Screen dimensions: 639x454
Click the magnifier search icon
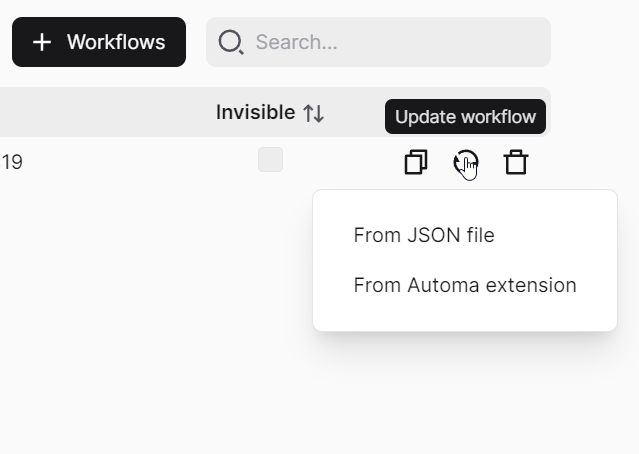coord(231,42)
